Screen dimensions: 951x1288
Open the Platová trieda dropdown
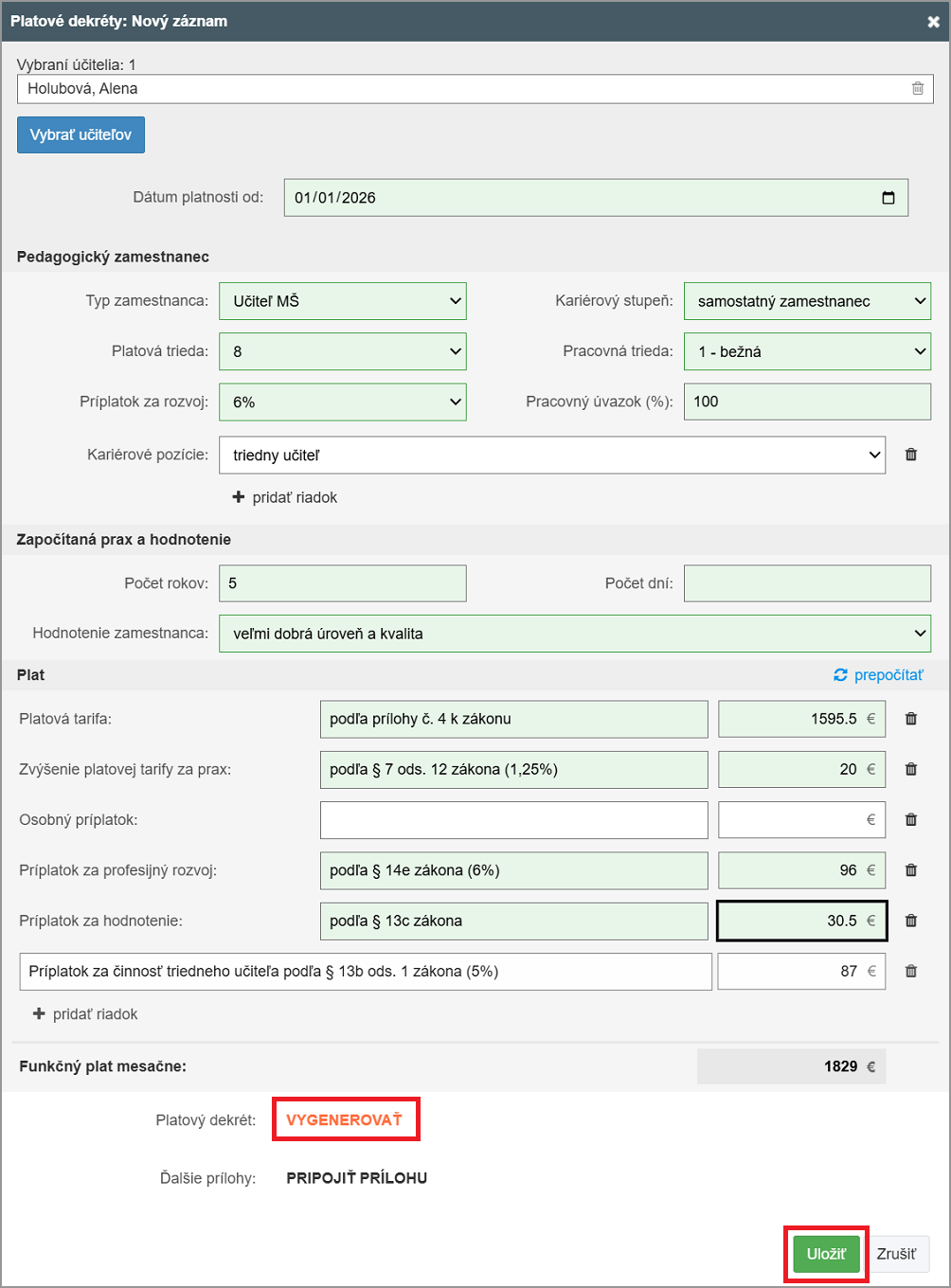coord(342,351)
